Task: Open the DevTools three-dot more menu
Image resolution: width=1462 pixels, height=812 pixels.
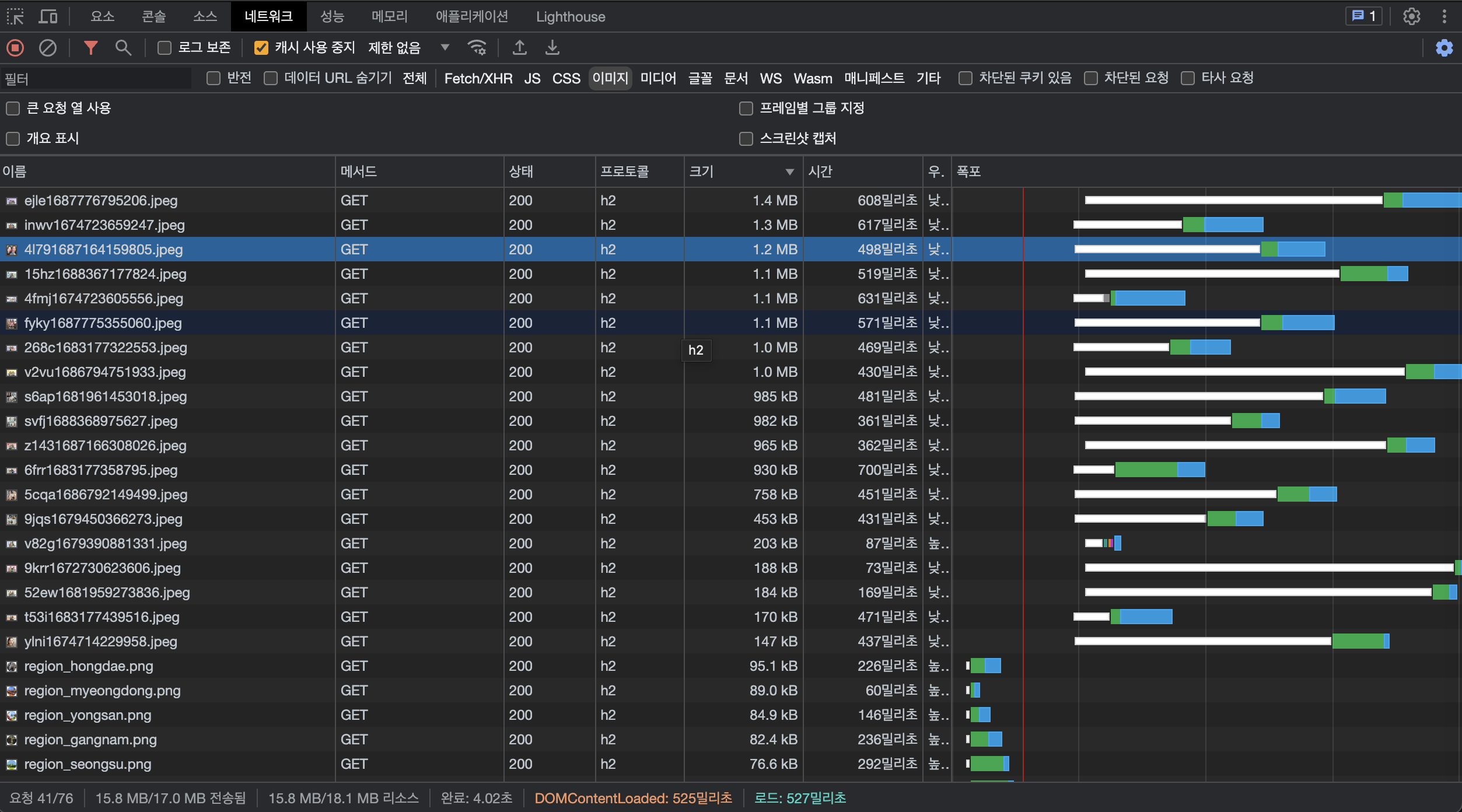Action: point(1444,16)
